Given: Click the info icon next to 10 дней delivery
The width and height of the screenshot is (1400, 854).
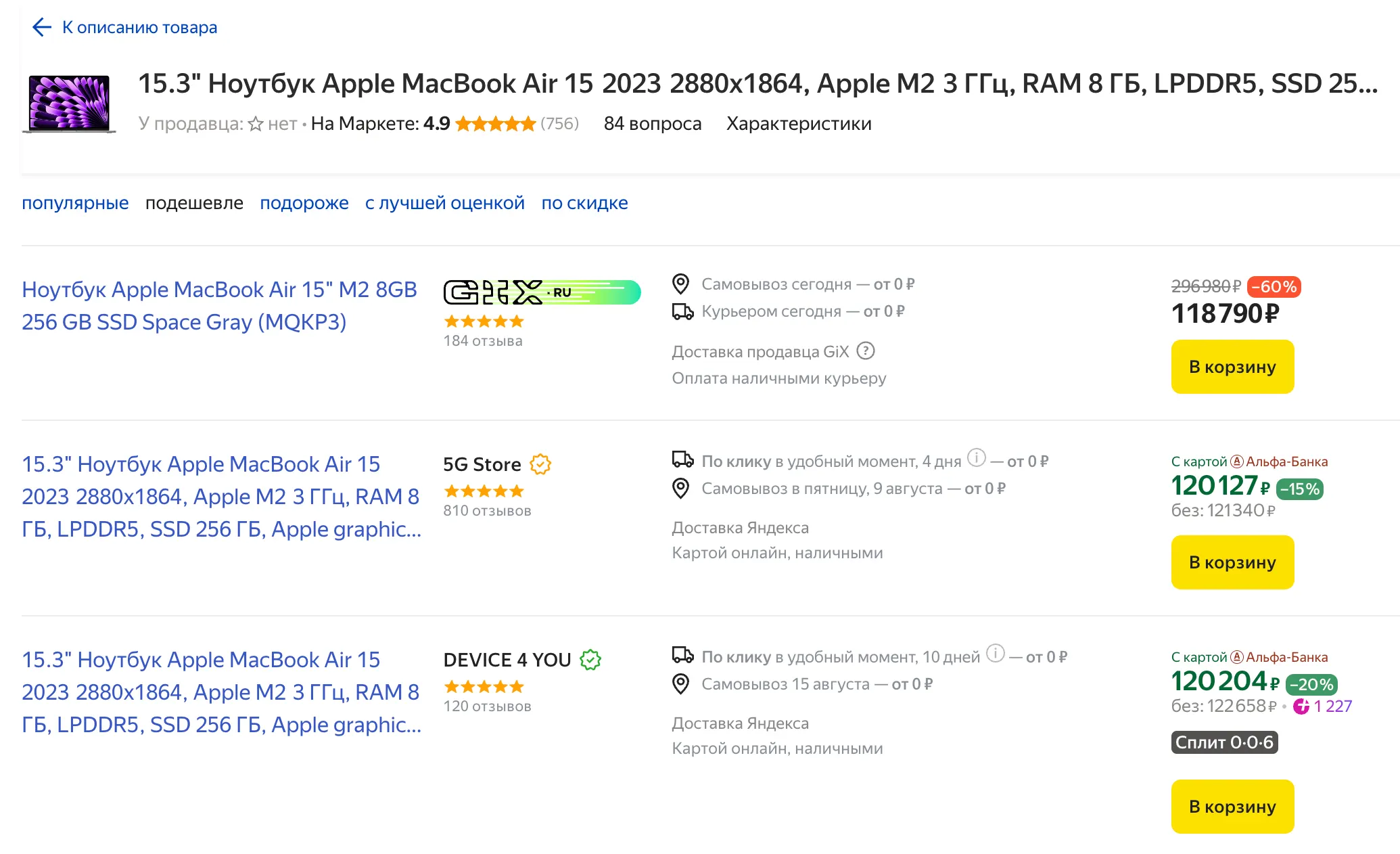Looking at the screenshot, I should coord(995,654).
